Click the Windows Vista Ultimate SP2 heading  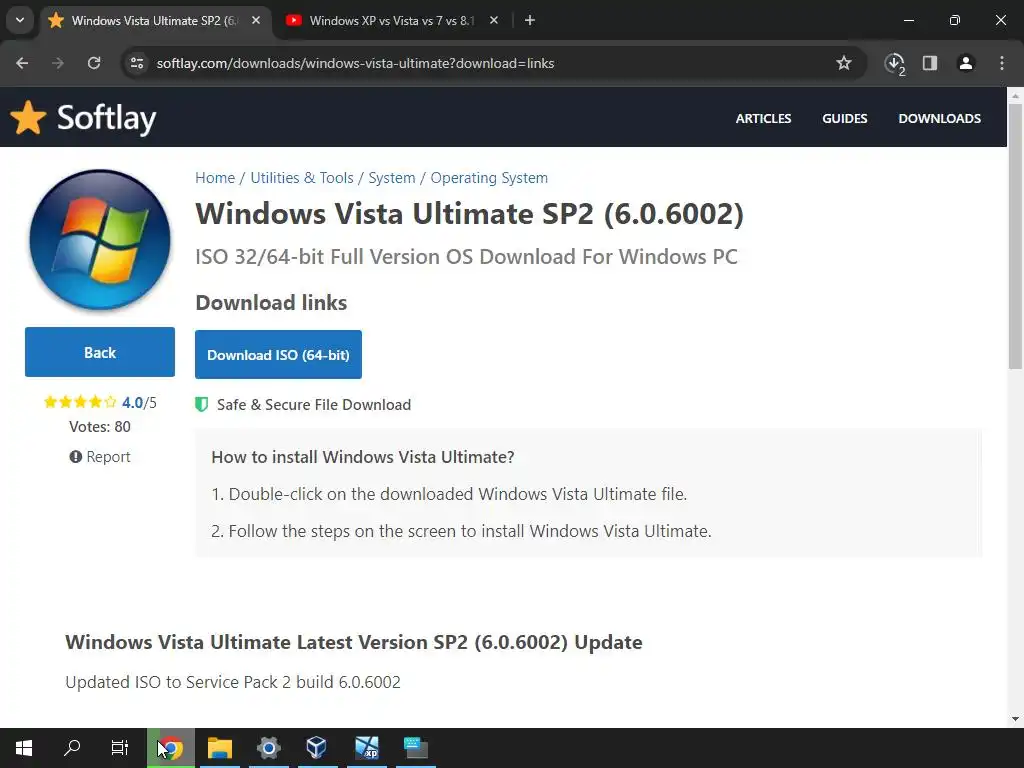pyautogui.click(x=470, y=214)
